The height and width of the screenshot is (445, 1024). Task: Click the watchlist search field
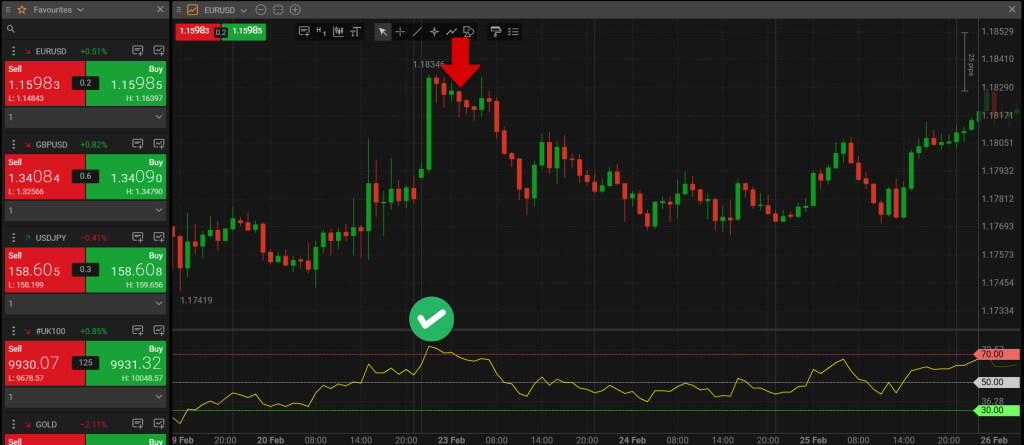[85, 29]
